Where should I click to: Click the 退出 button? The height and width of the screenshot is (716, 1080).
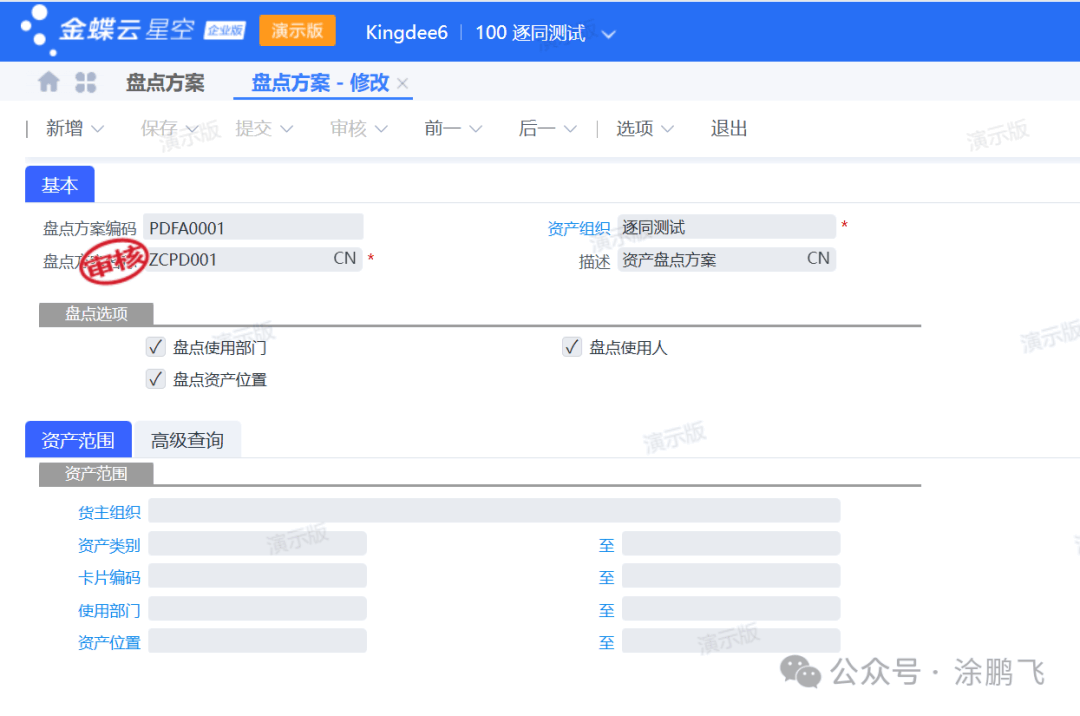729,129
